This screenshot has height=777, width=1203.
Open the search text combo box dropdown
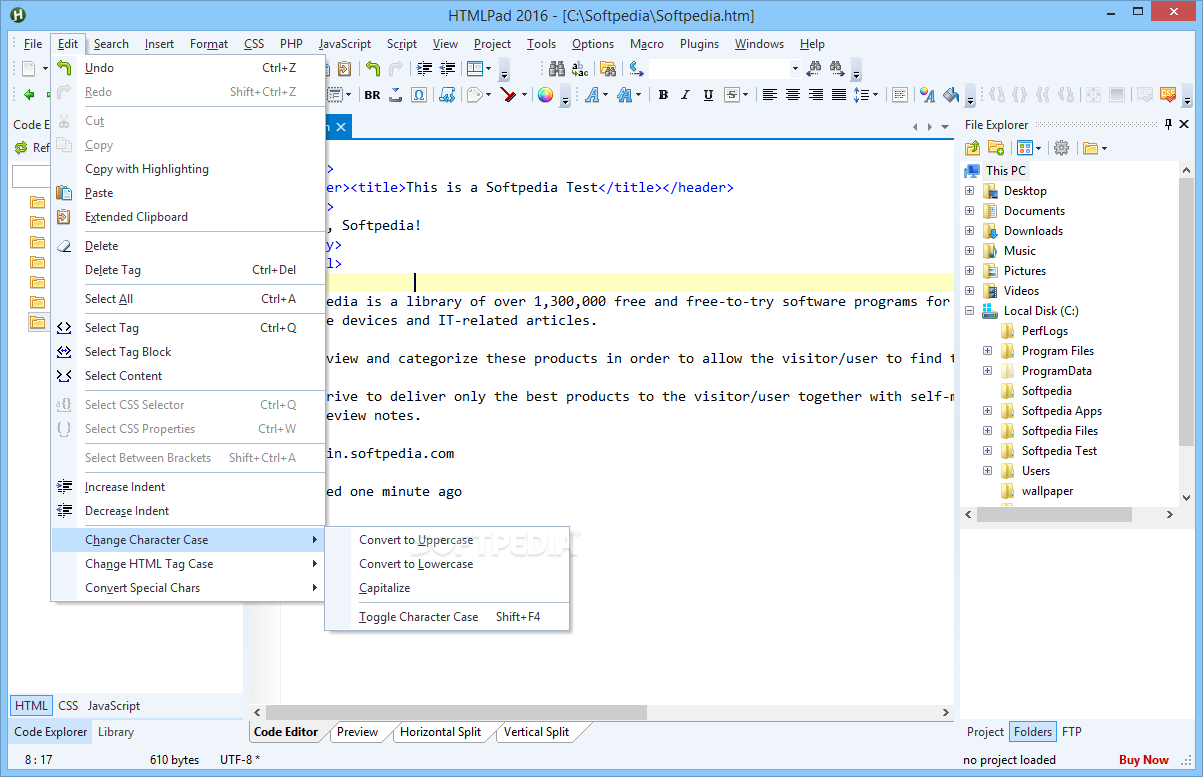coord(795,69)
